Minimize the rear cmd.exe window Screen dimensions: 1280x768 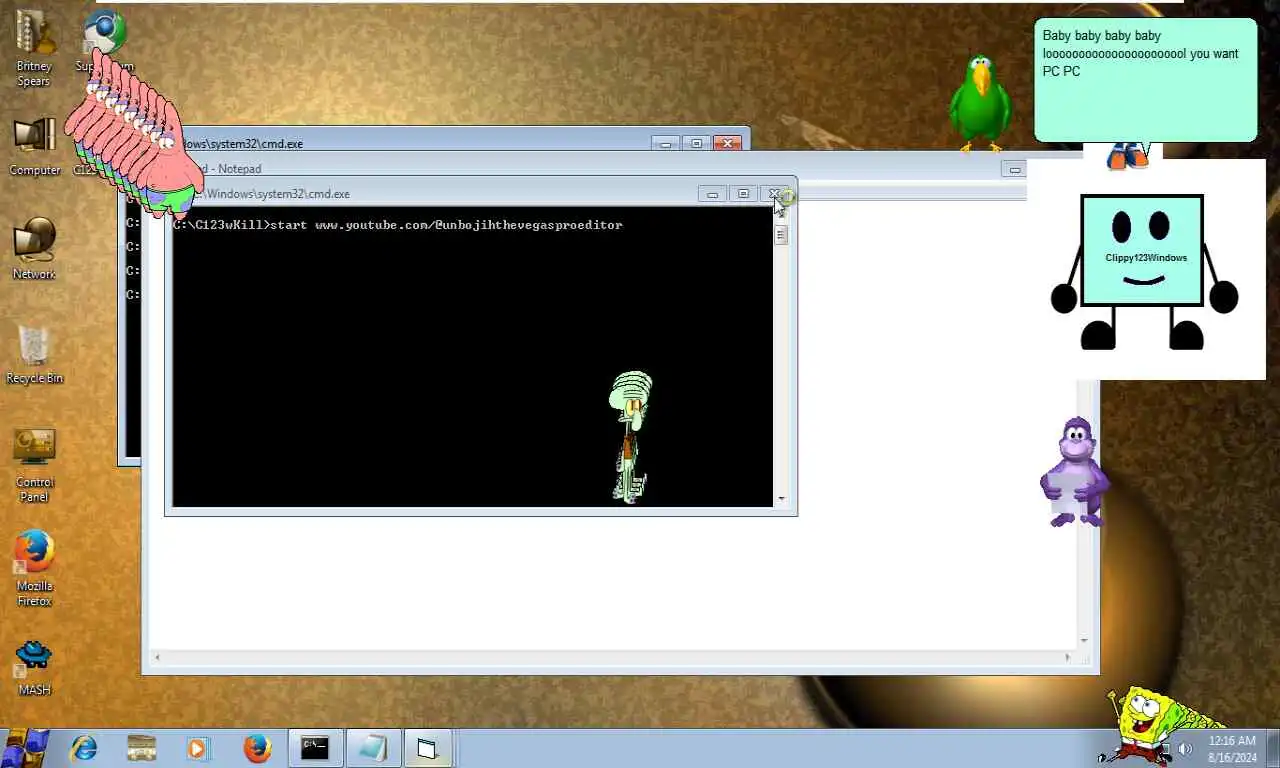[666, 143]
